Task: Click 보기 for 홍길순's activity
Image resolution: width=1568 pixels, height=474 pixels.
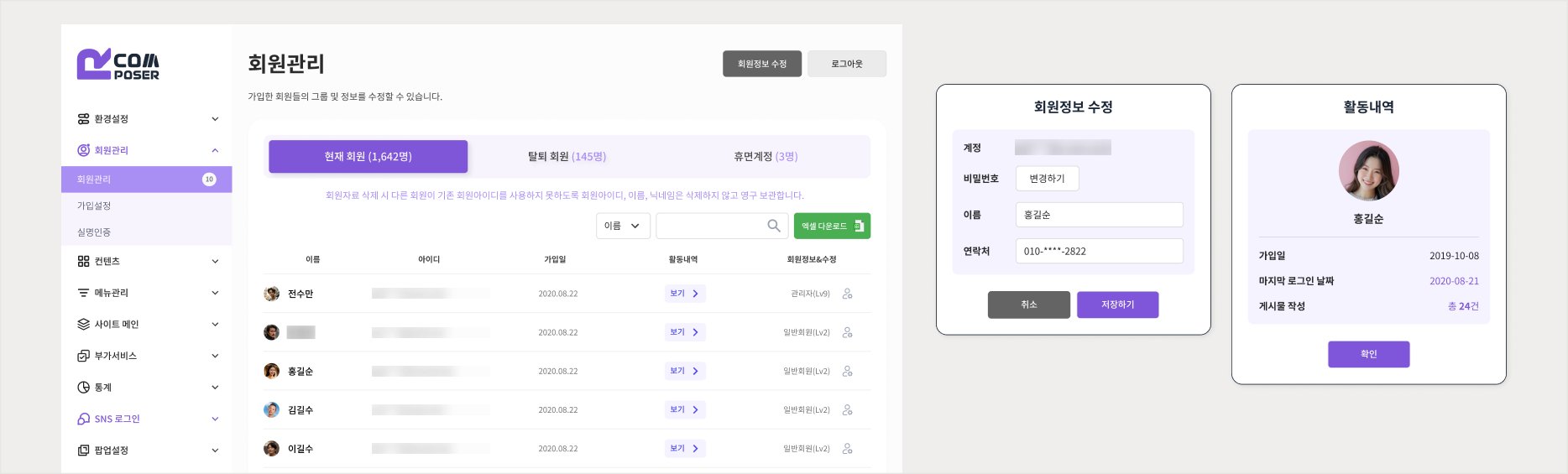Action: 685,371
